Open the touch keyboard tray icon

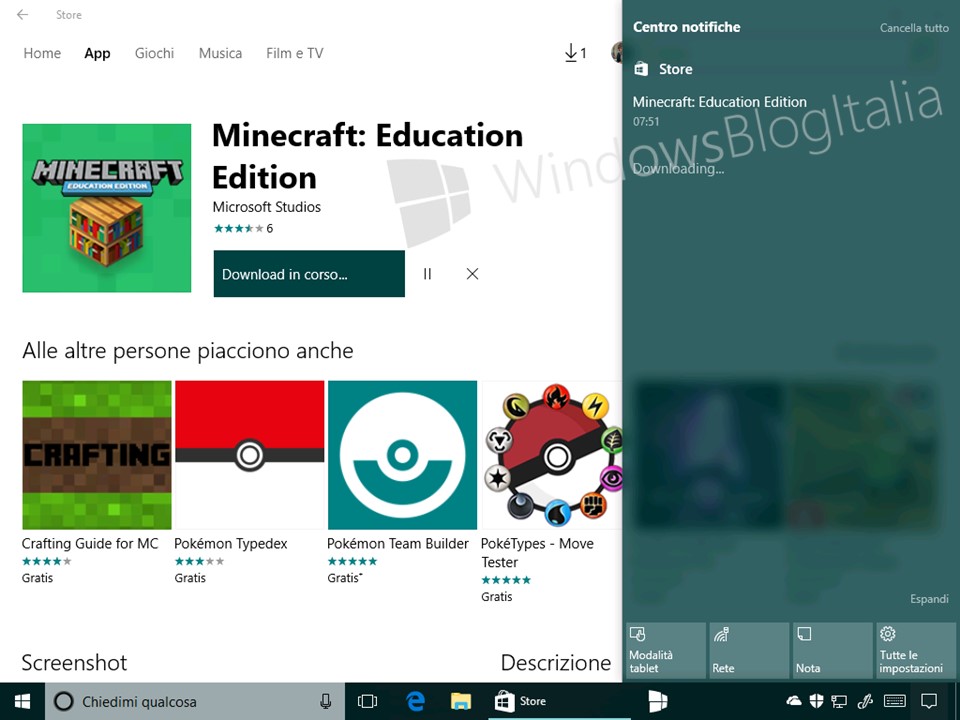click(x=895, y=701)
